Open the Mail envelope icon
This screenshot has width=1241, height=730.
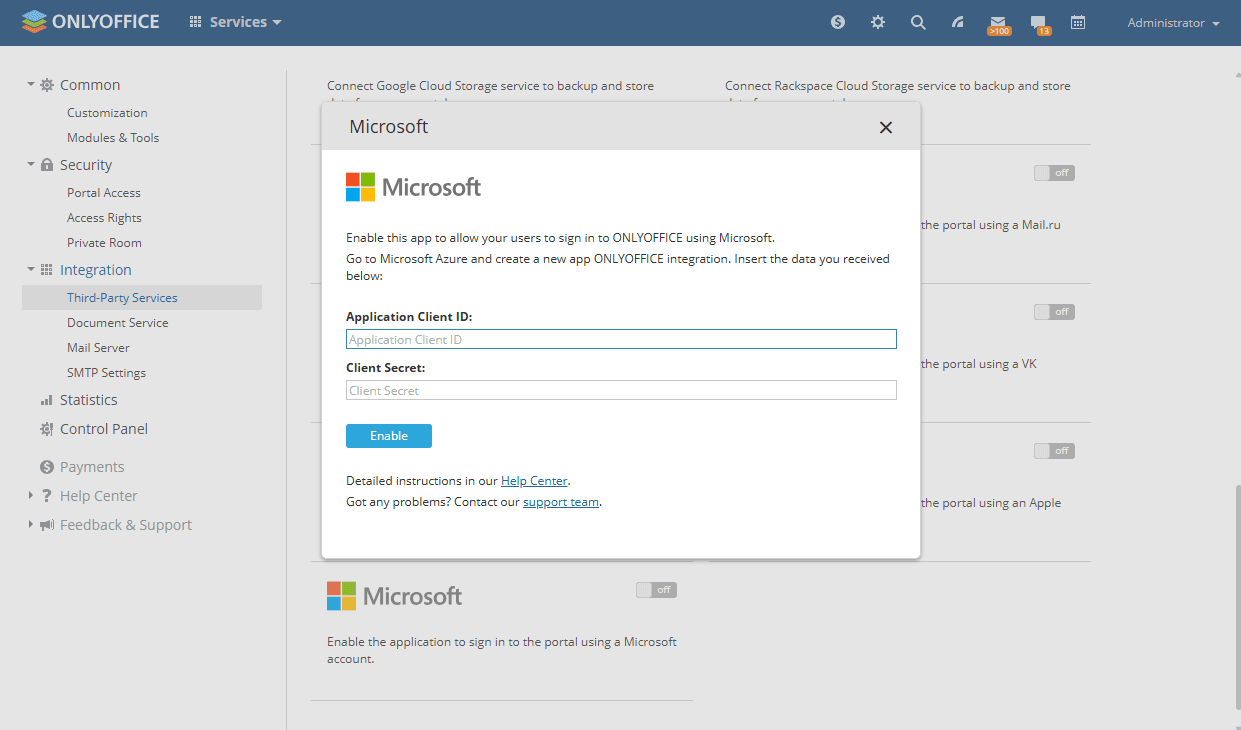point(998,24)
